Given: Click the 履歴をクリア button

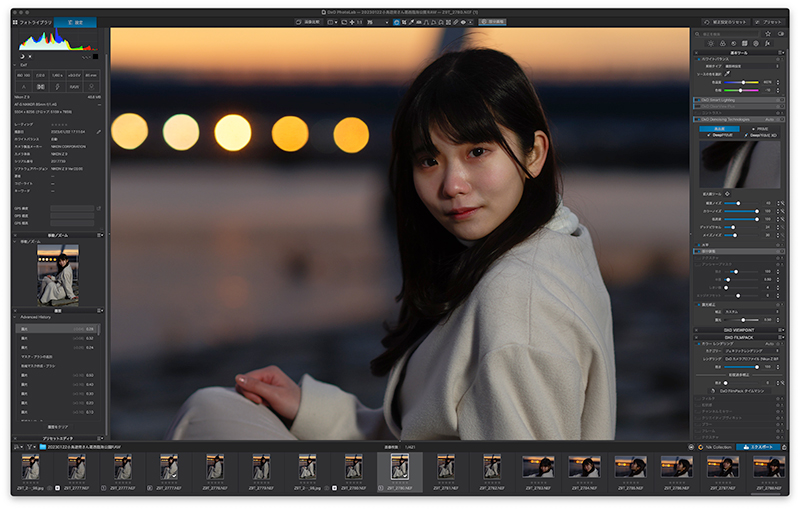Looking at the screenshot, I should tap(58, 427).
